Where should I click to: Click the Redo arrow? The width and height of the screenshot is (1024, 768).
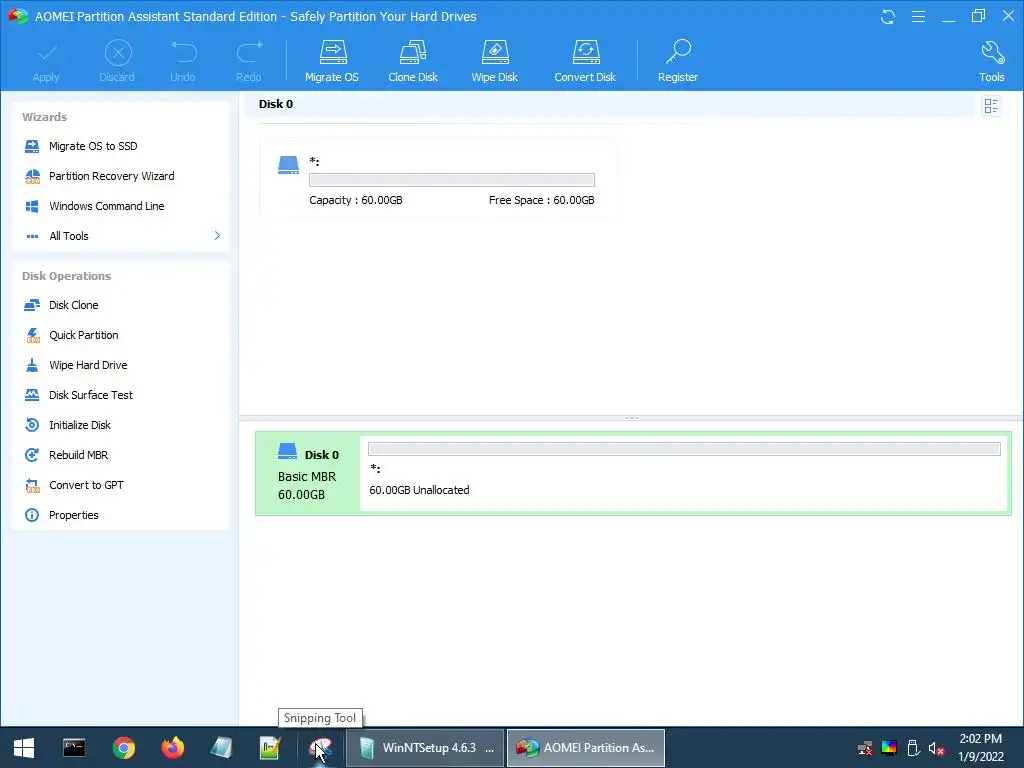point(249,61)
